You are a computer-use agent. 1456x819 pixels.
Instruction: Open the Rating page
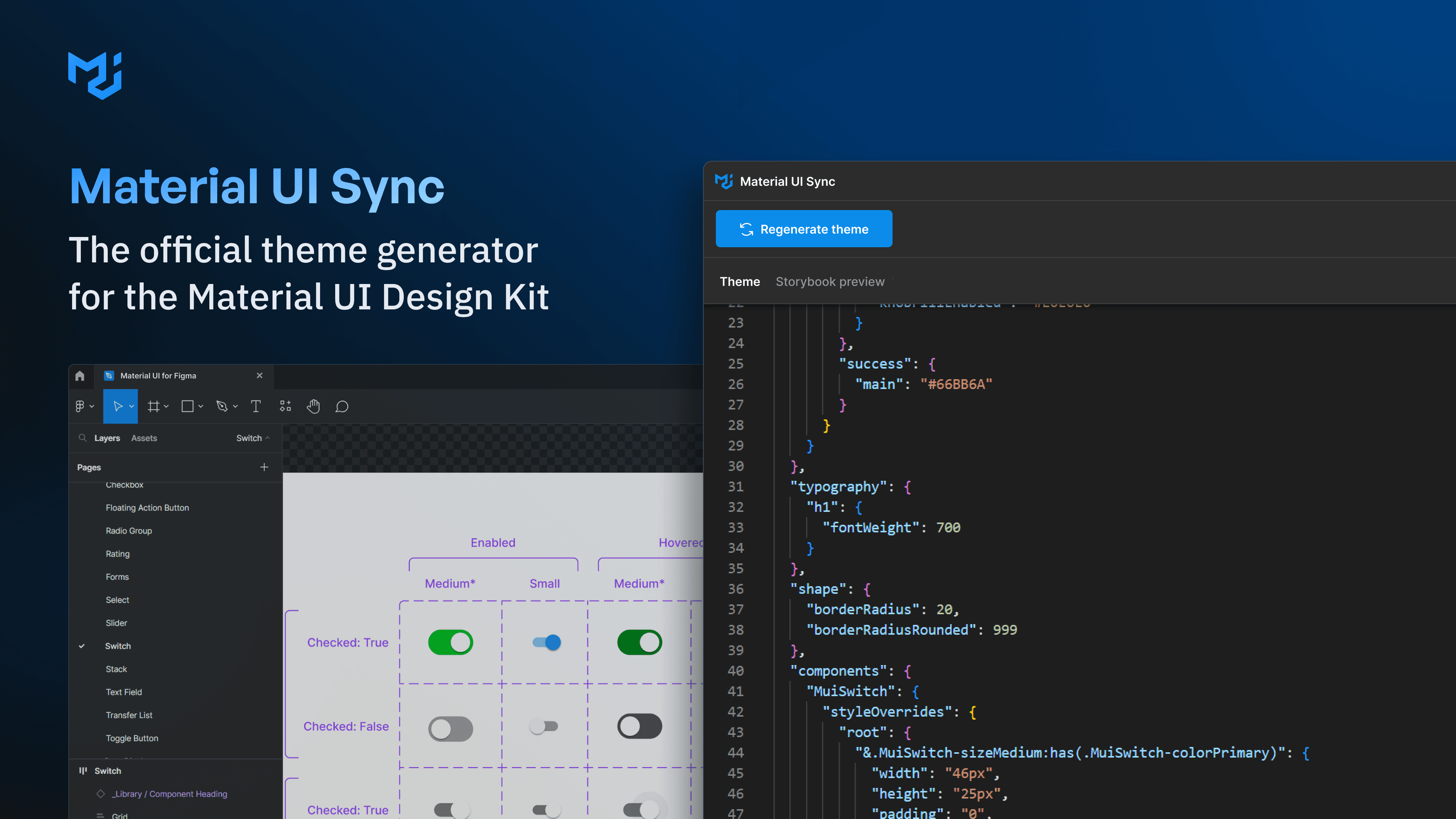118,554
